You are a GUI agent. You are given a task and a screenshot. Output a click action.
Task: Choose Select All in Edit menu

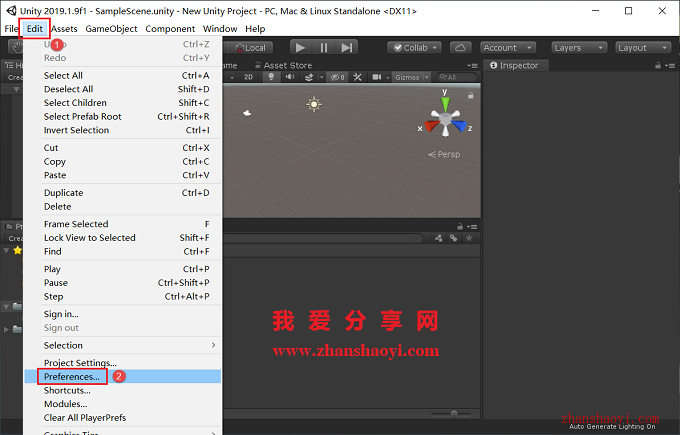(123, 75)
